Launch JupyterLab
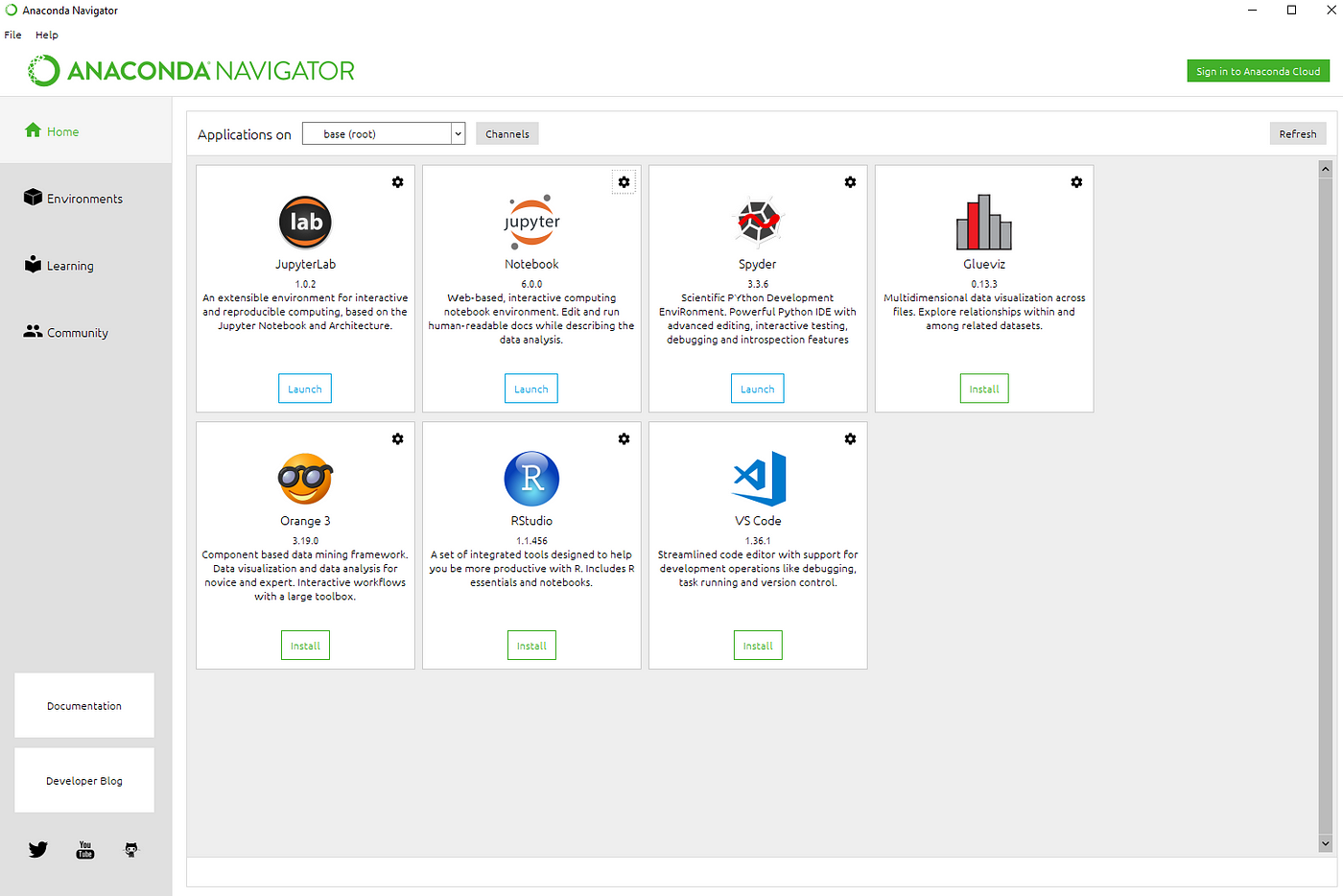Image resolution: width=1343 pixels, height=896 pixels. [x=305, y=389]
